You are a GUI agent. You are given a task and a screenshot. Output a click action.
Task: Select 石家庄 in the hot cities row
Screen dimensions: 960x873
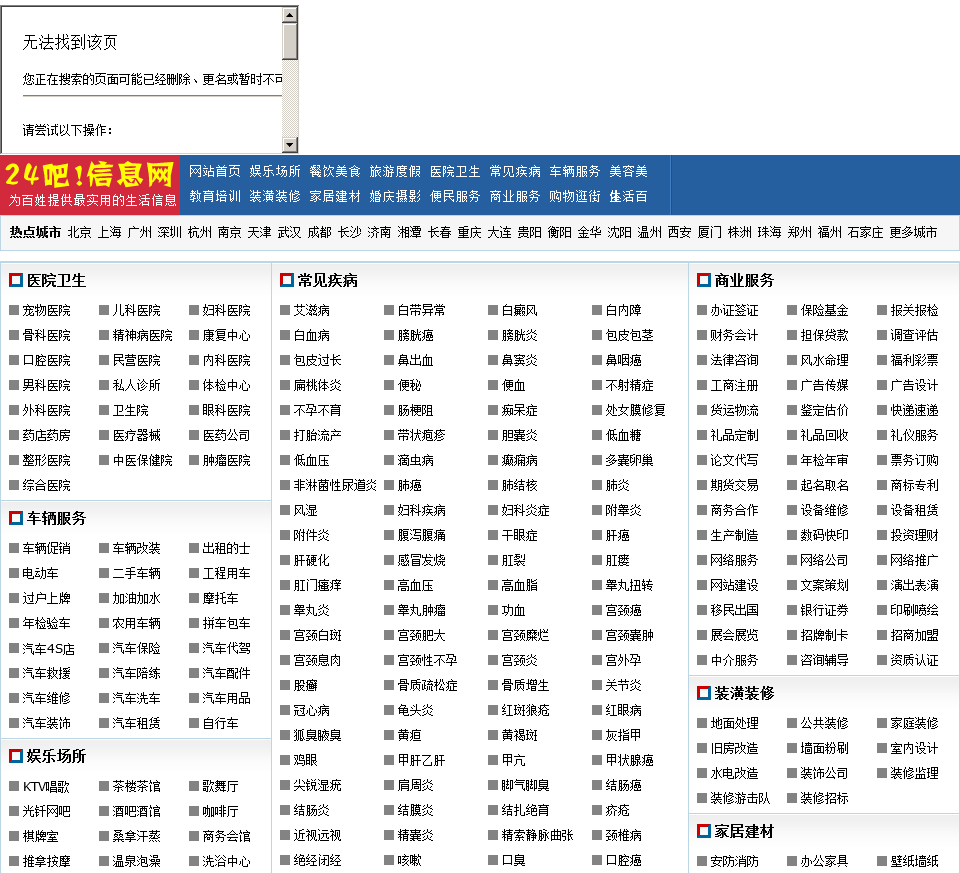tap(866, 233)
